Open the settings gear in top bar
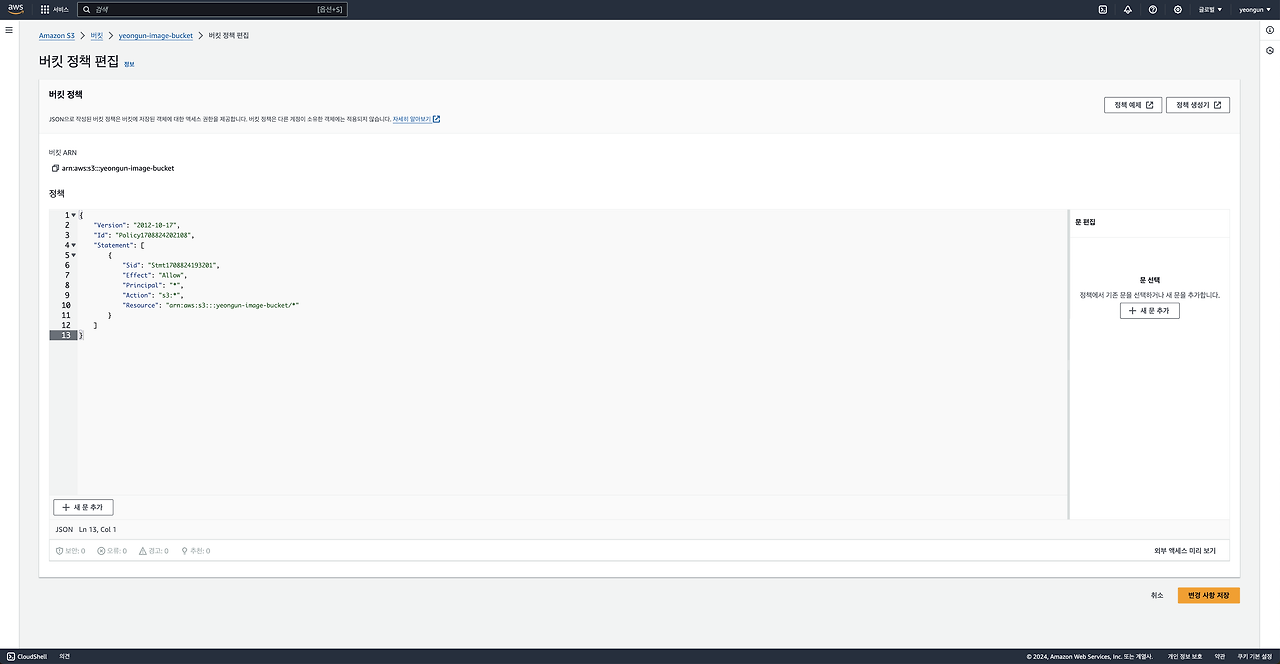Viewport: 1280px width, 664px height. point(1178,9)
